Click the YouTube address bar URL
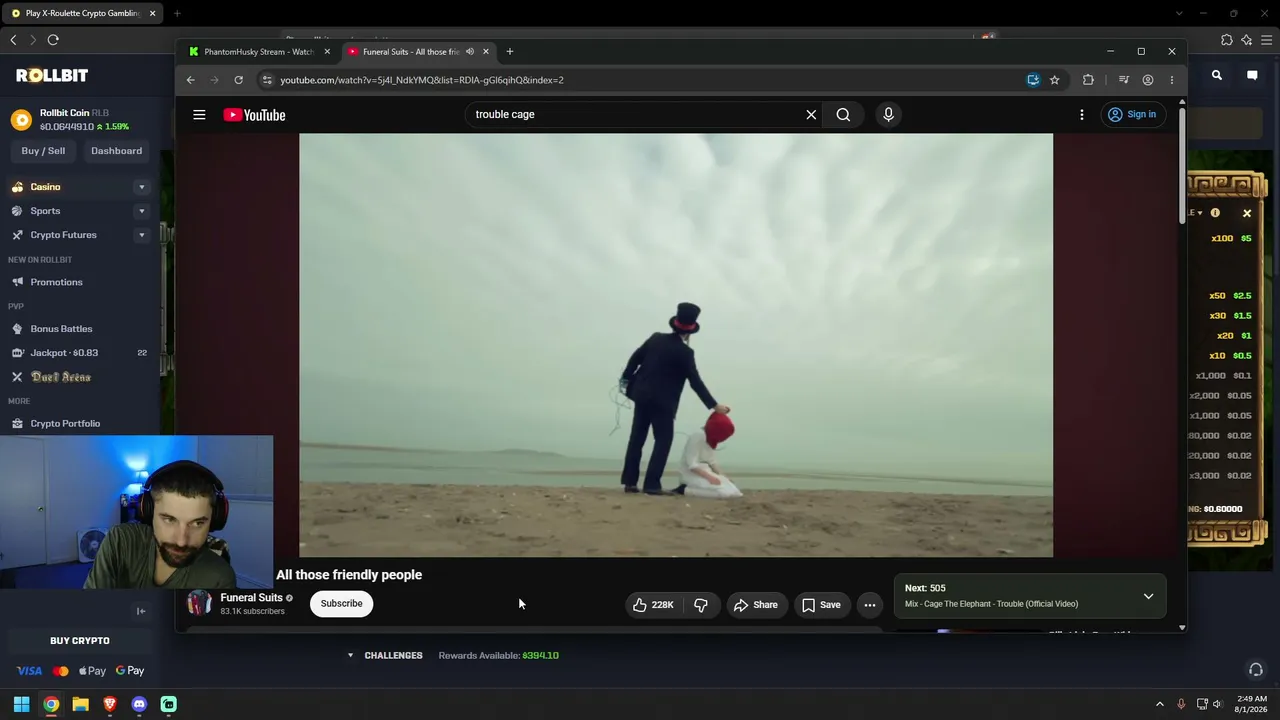 coord(422,80)
